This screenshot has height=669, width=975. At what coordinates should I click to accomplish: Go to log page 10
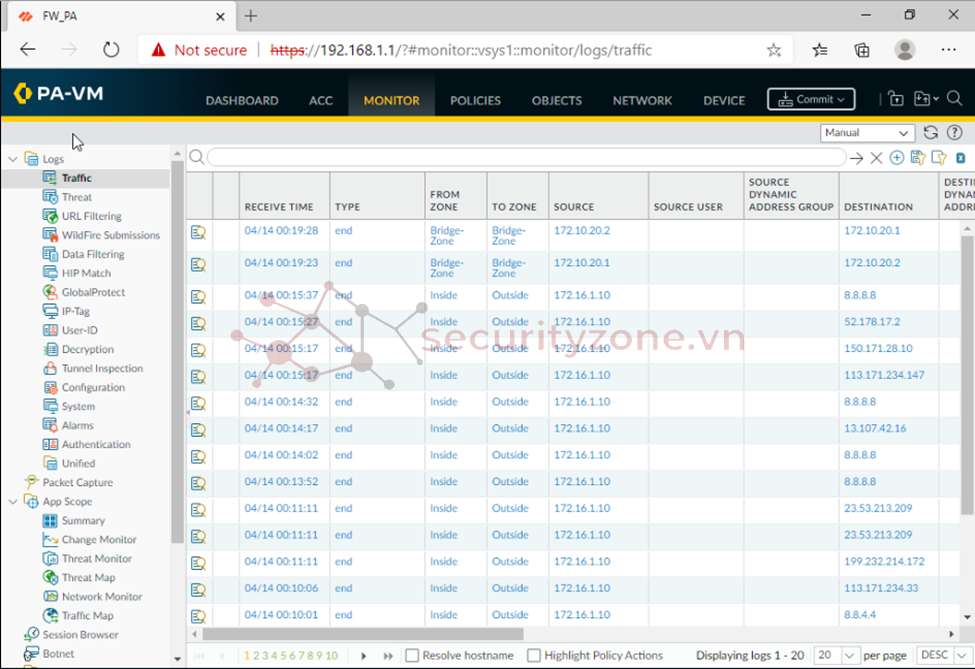(331, 655)
